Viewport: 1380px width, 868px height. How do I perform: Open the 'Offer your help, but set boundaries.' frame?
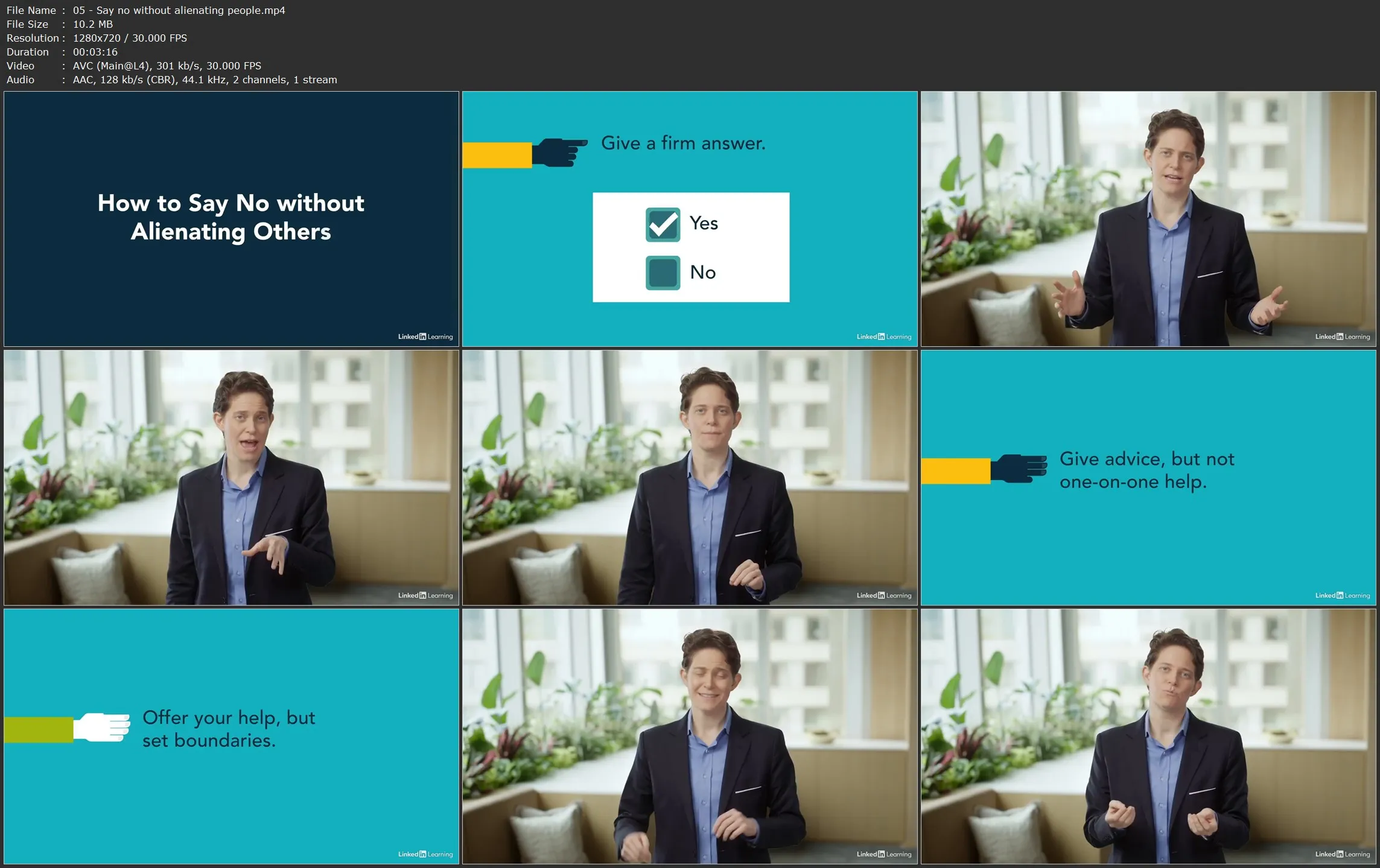coord(231,737)
